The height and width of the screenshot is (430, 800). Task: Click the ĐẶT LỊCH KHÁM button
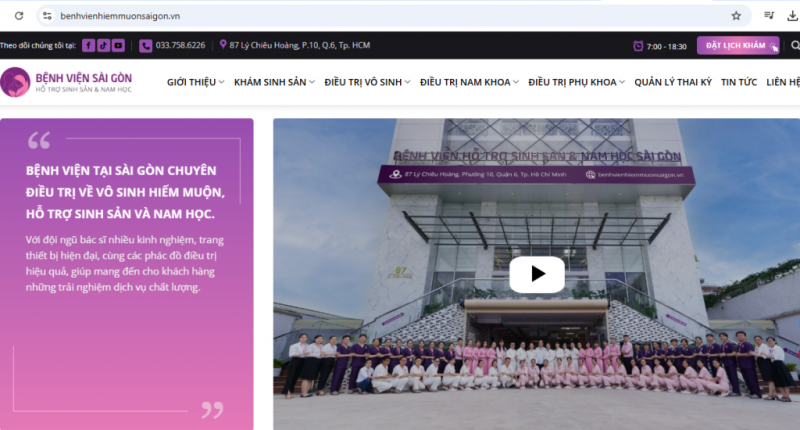point(738,45)
